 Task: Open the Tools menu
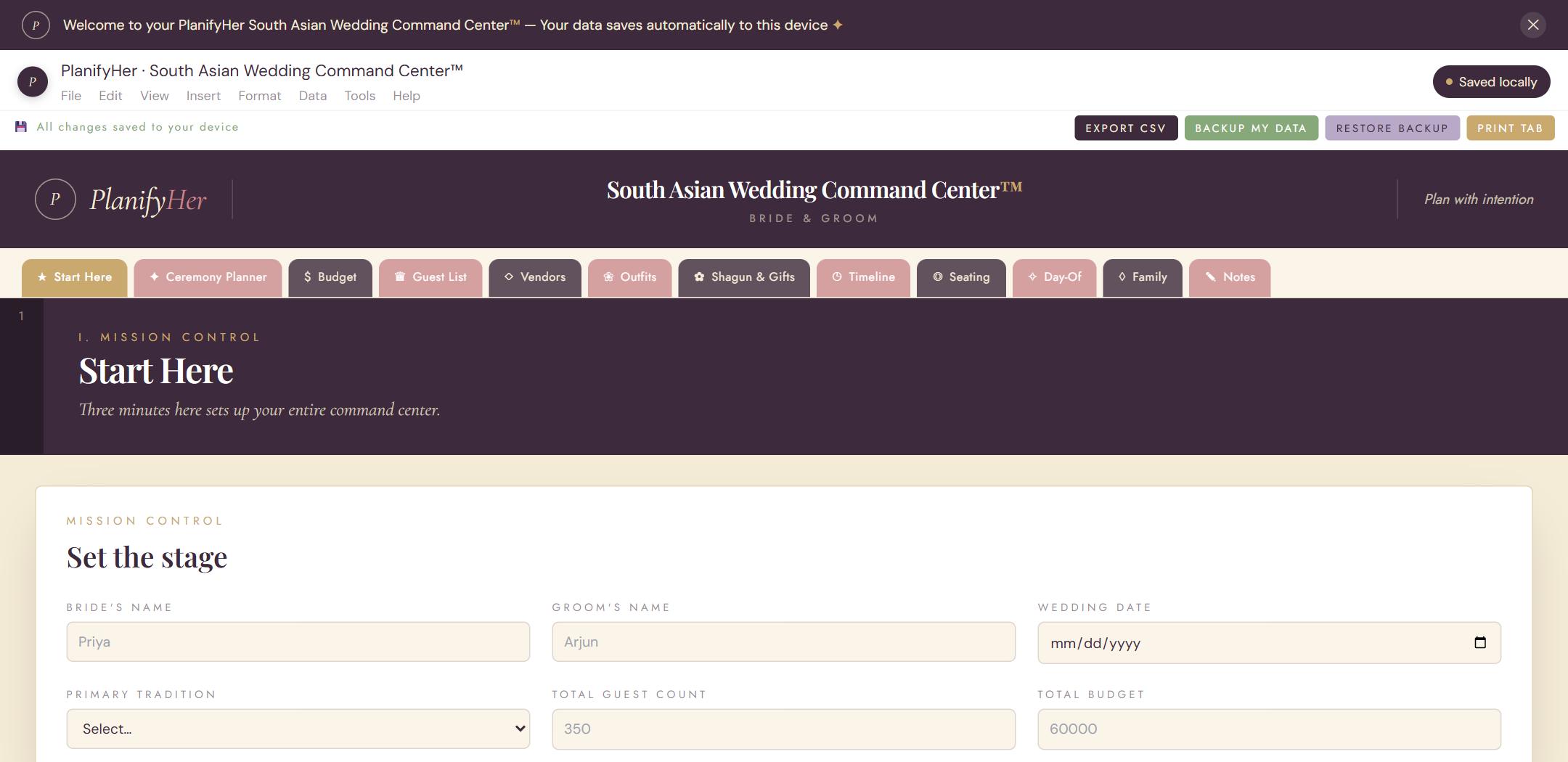point(360,96)
